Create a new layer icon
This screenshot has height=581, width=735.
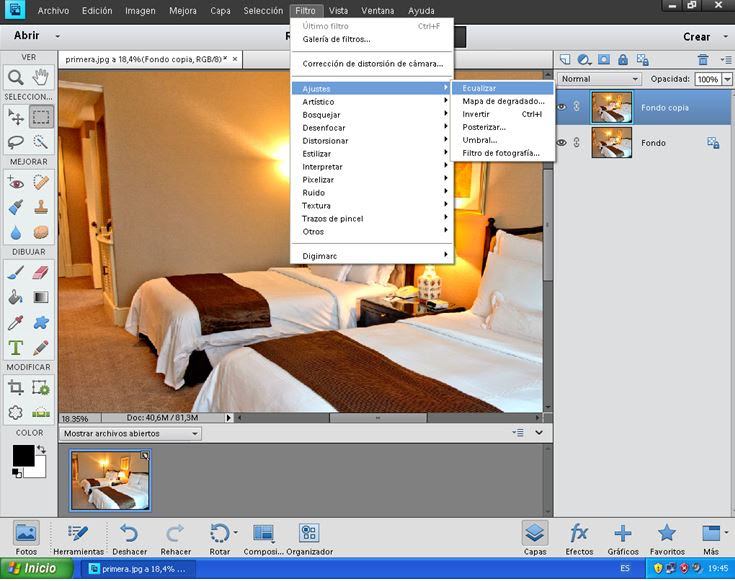pyautogui.click(x=565, y=60)
